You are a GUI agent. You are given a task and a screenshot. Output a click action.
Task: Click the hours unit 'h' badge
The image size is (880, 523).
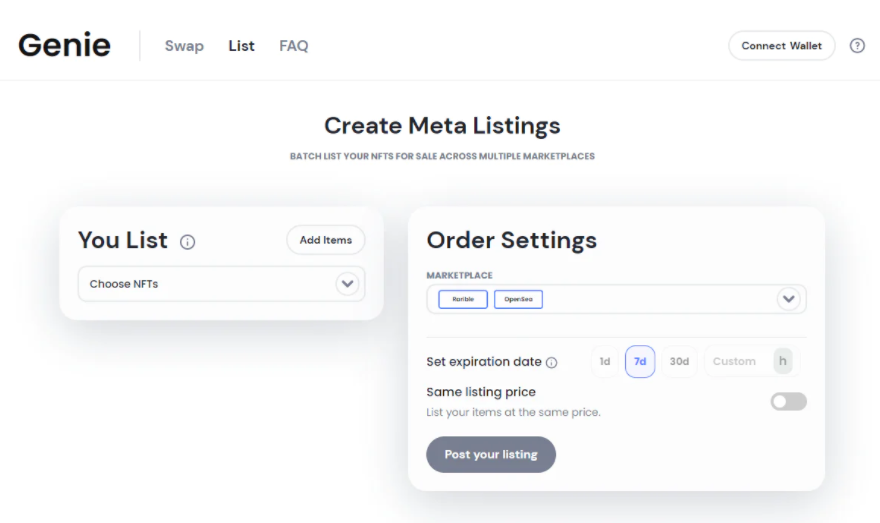pos(783,361)
